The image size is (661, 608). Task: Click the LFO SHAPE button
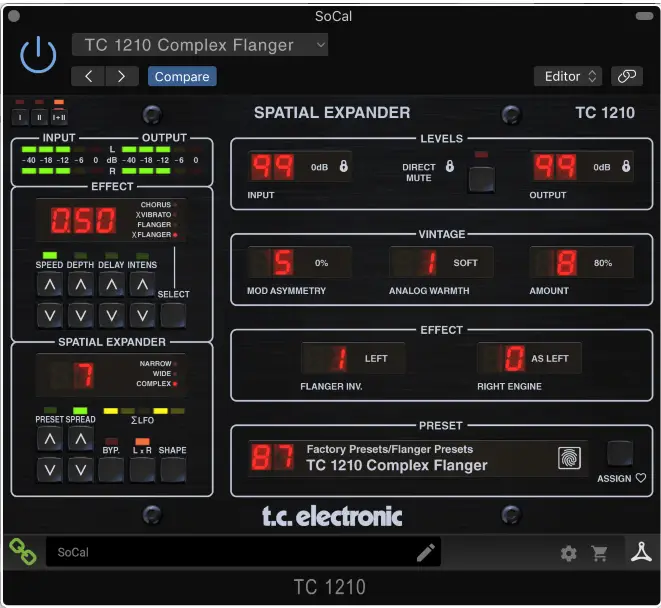click(x=173, y=470)
